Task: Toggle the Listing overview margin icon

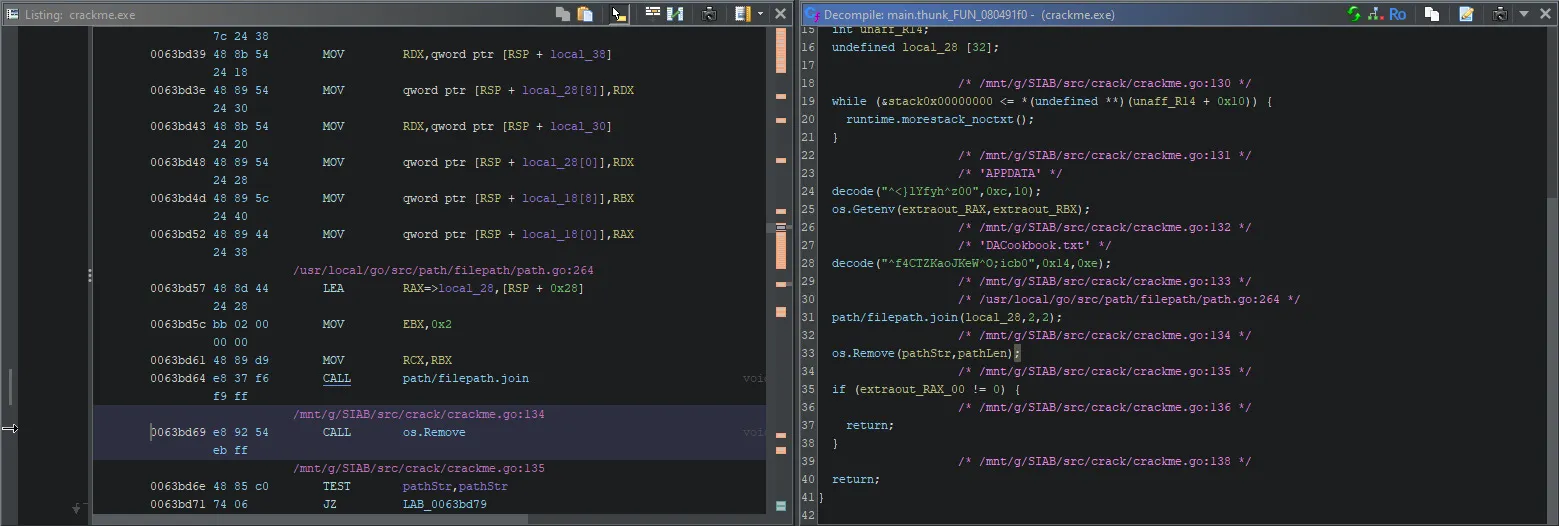Action: (742, 14)
